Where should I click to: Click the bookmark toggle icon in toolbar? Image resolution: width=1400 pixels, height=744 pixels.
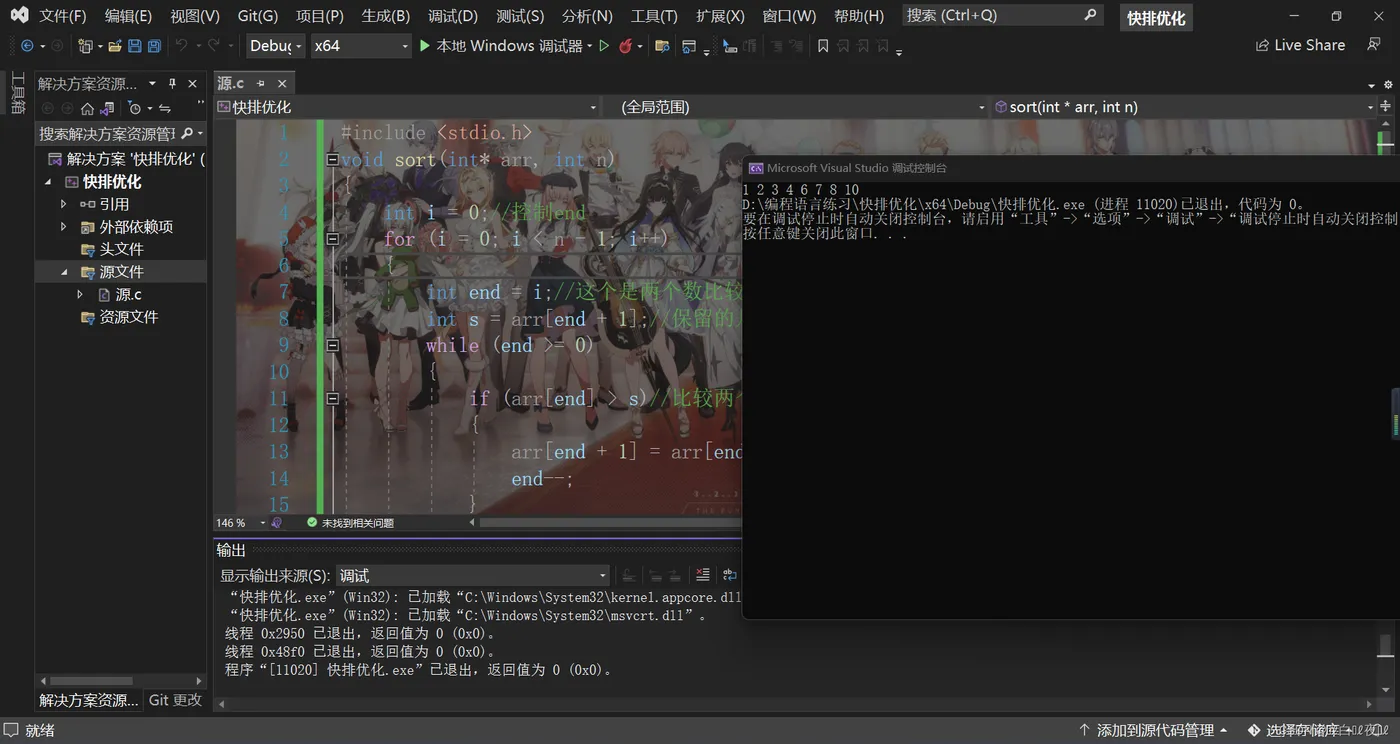(x=823, y=46)
